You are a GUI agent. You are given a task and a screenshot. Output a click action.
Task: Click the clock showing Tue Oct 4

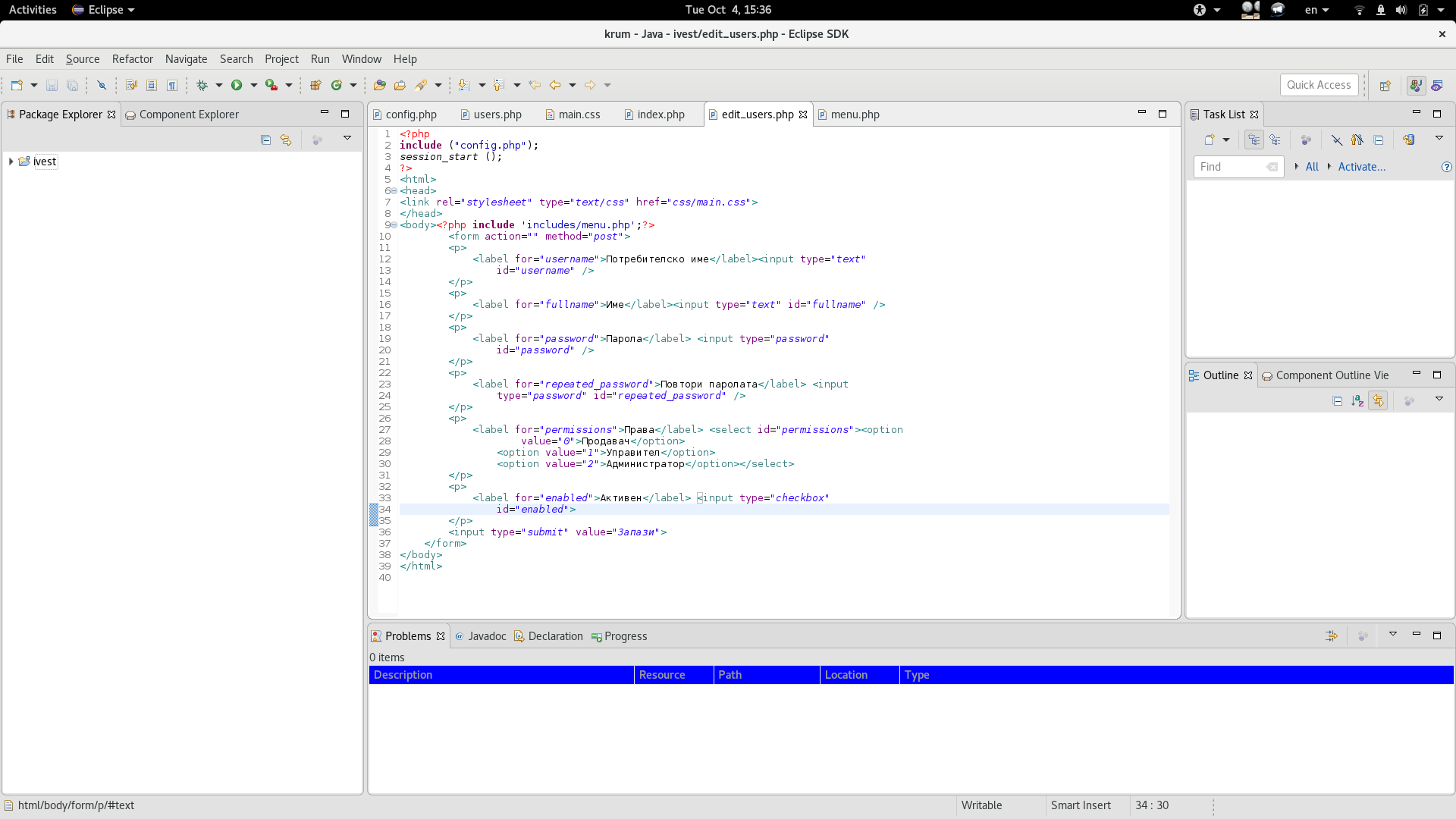(x=728, y=10)
